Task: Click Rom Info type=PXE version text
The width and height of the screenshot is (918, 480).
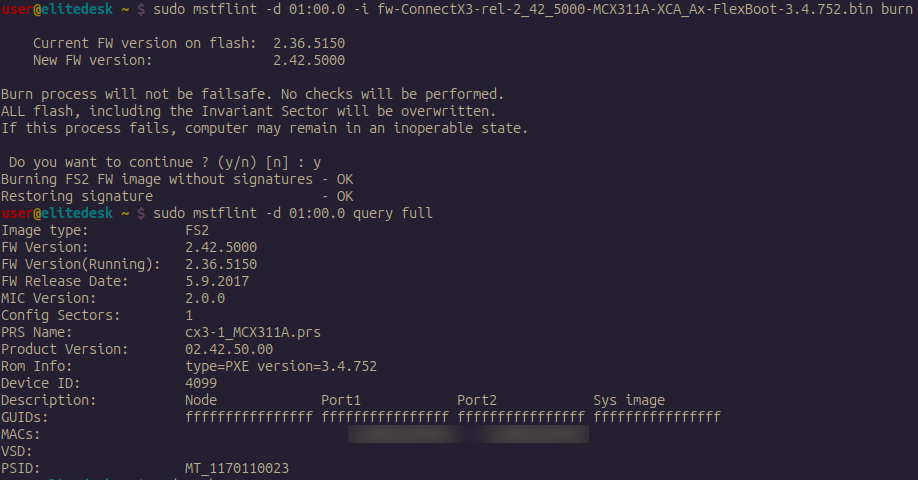Action: coord(281,366)
